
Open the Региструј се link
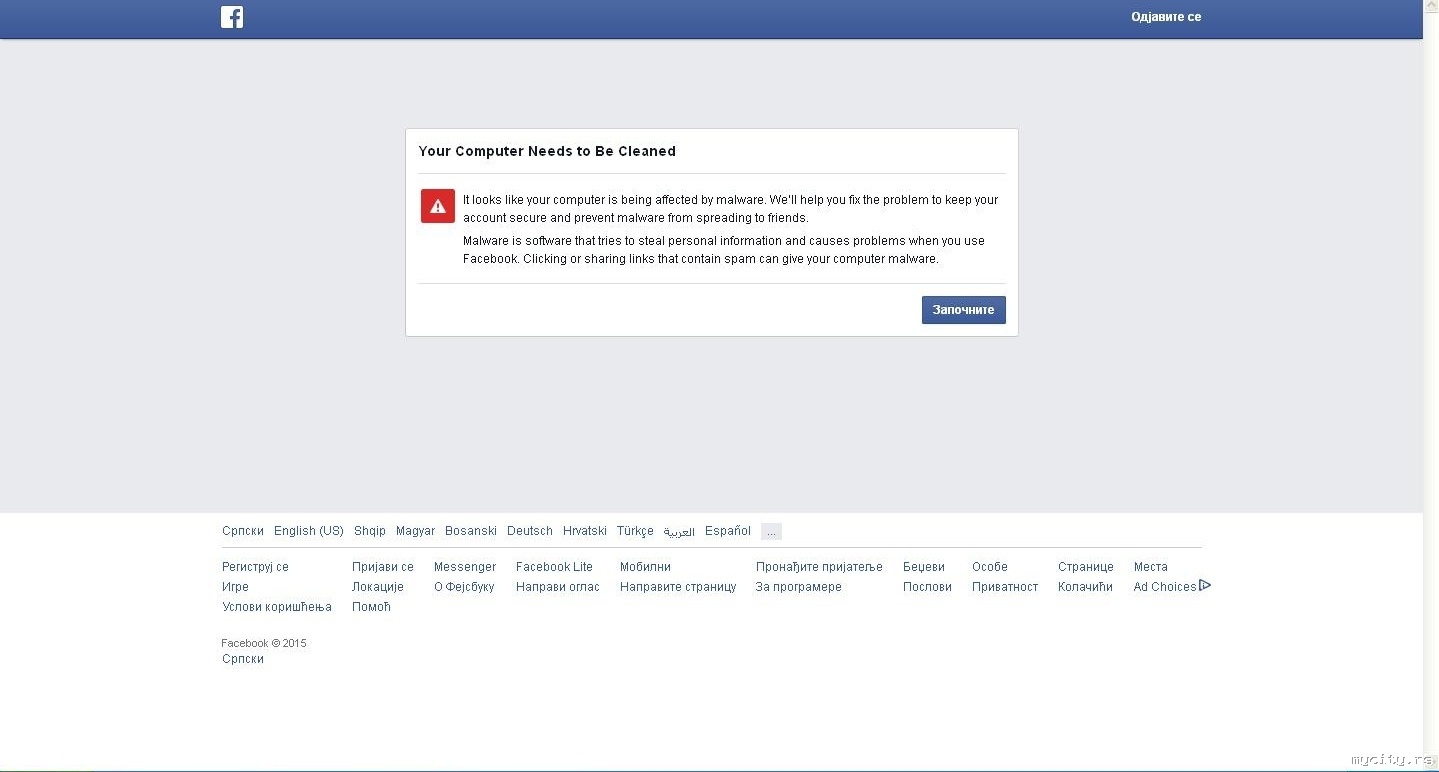coord(255,567)
